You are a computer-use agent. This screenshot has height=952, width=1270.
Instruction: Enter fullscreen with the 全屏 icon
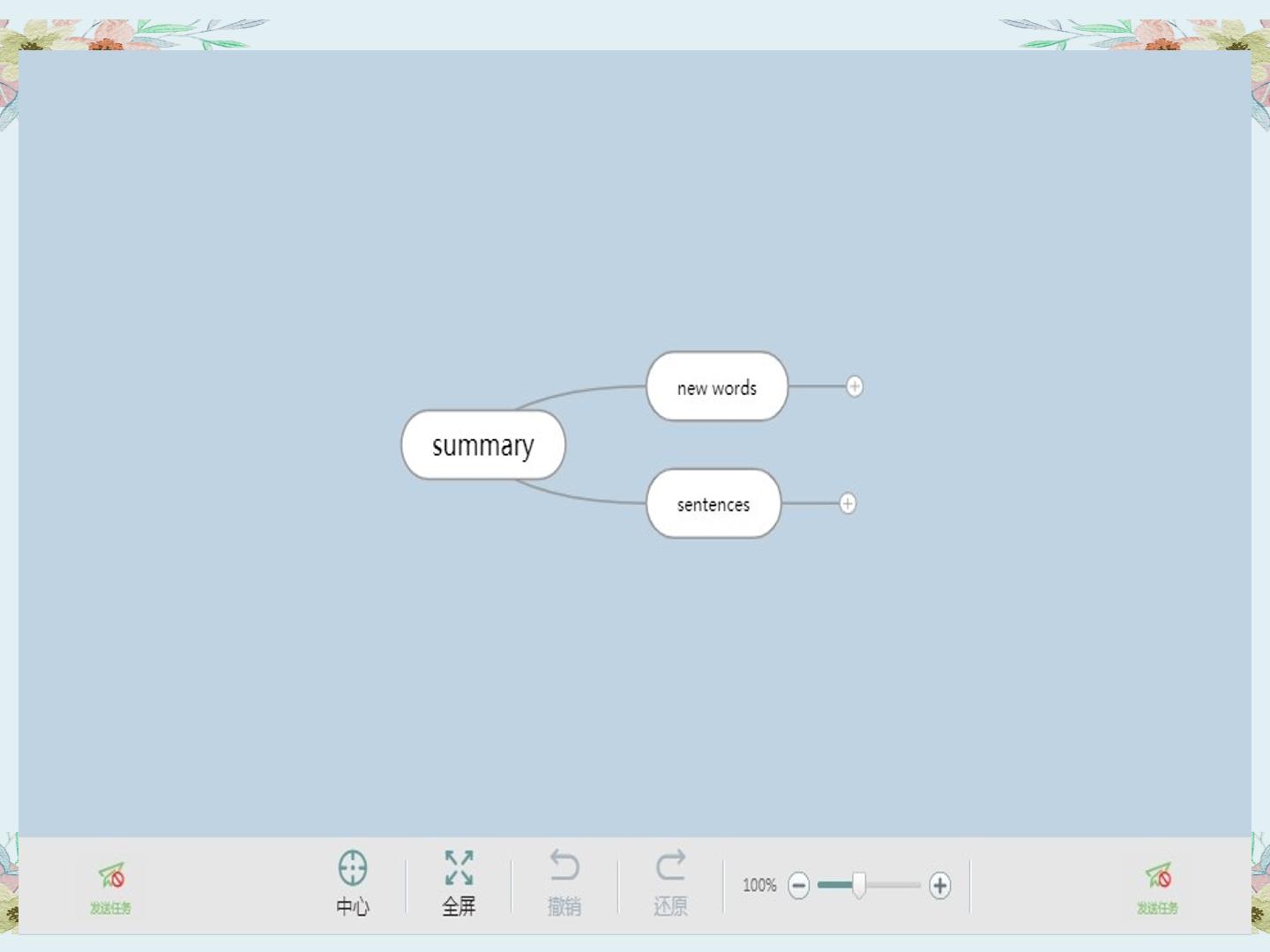coord(459,868)
